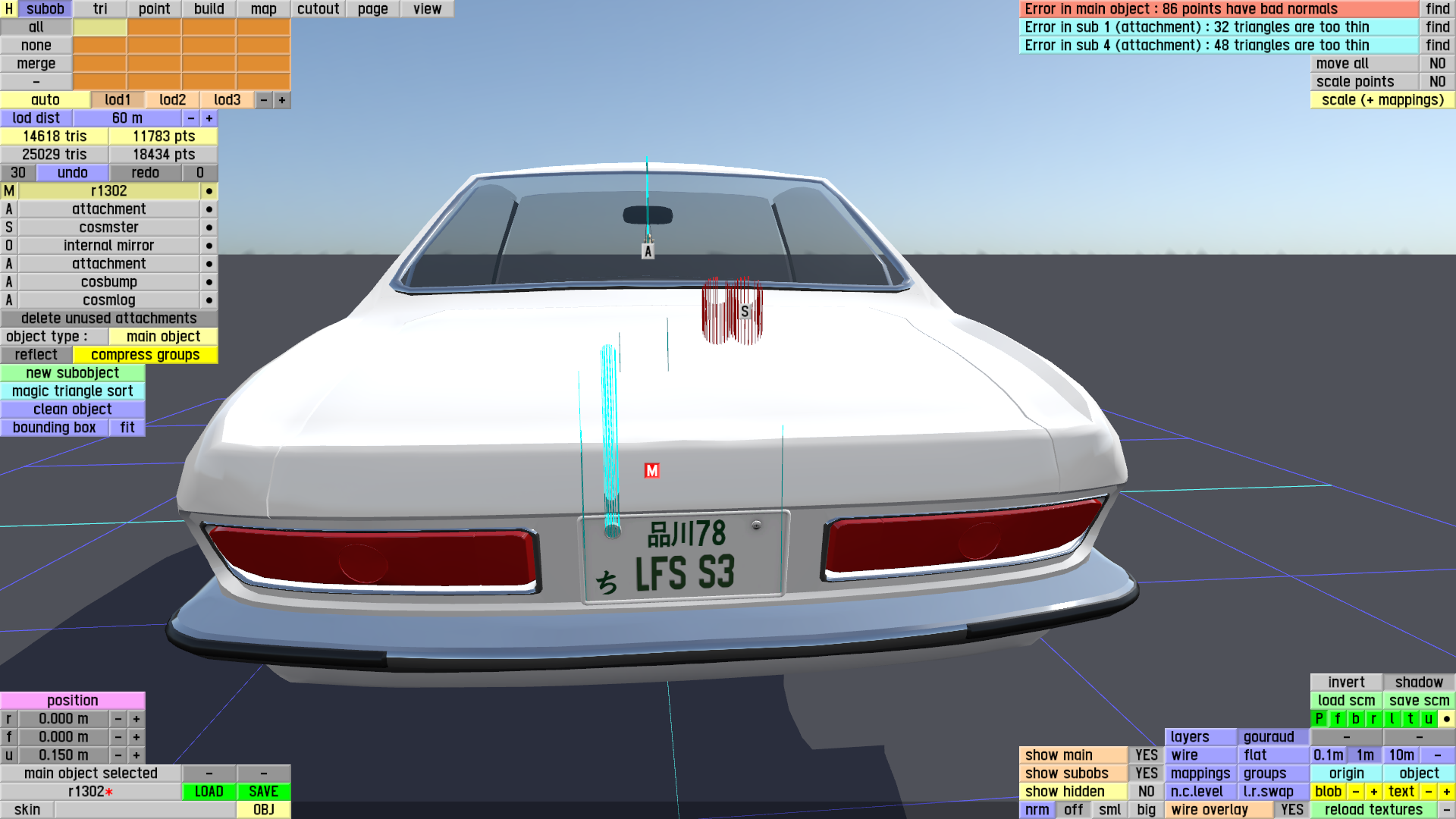The width and height of the screenshot is (1456, 819).
Task: Click the light yellow layer swatch
Action: coord(100,27)
